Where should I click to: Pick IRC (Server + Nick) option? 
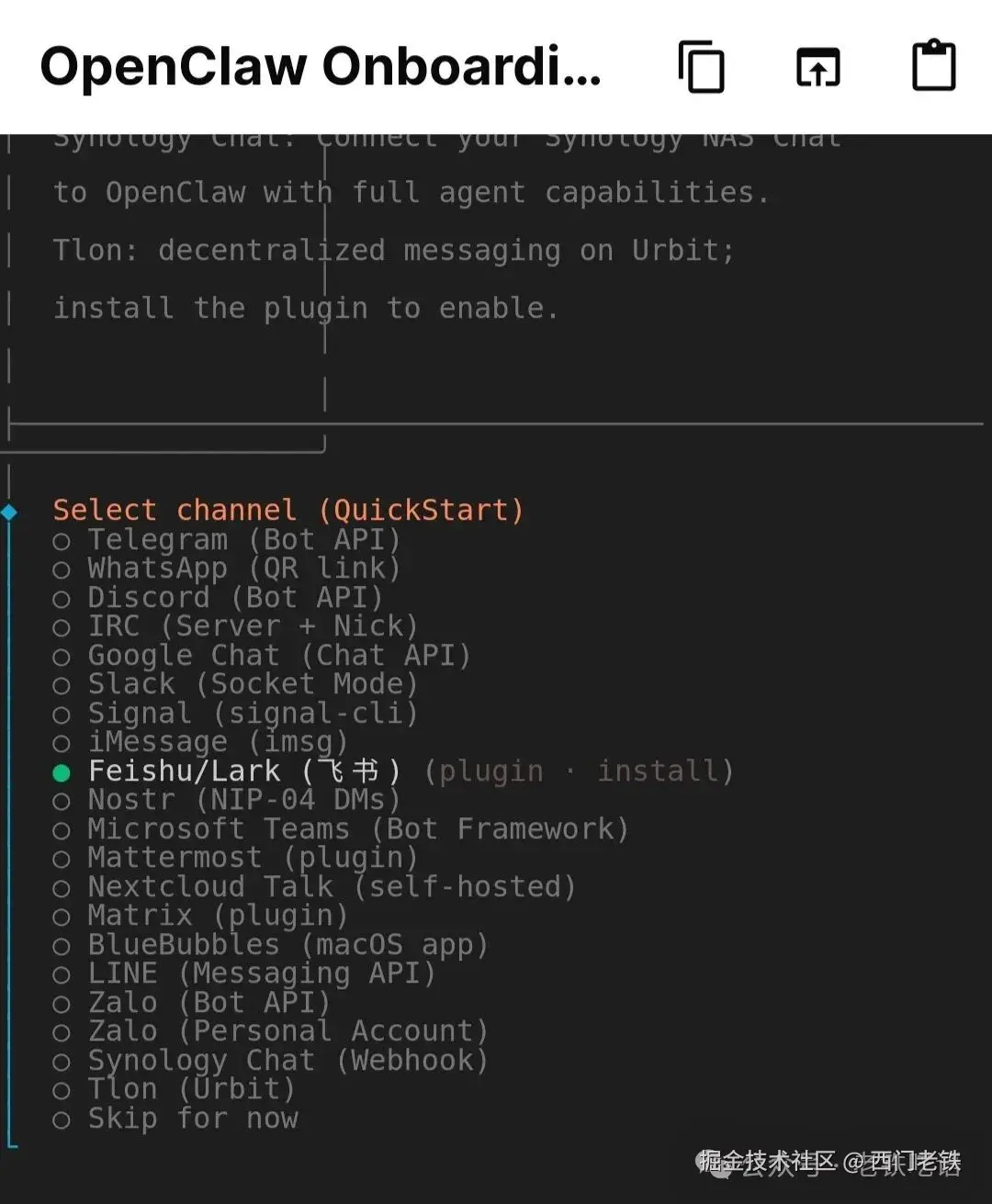point(252,627)
